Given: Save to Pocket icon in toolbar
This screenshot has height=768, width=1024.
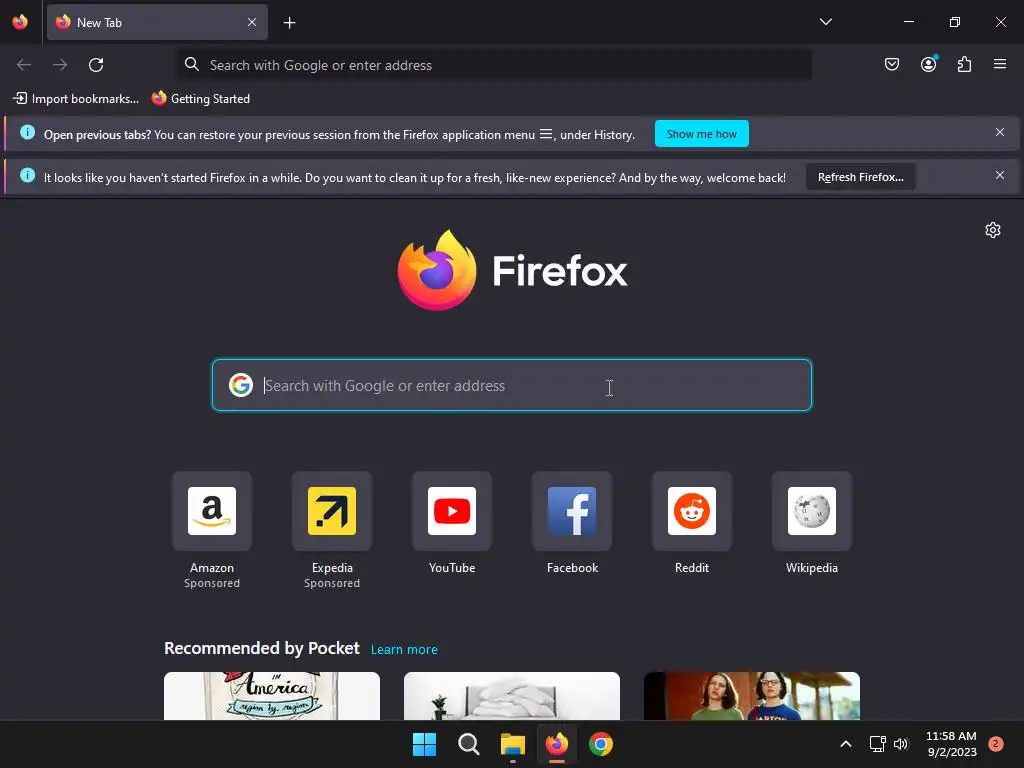Looking at the screenshot, I should click(x=891, y=64).
